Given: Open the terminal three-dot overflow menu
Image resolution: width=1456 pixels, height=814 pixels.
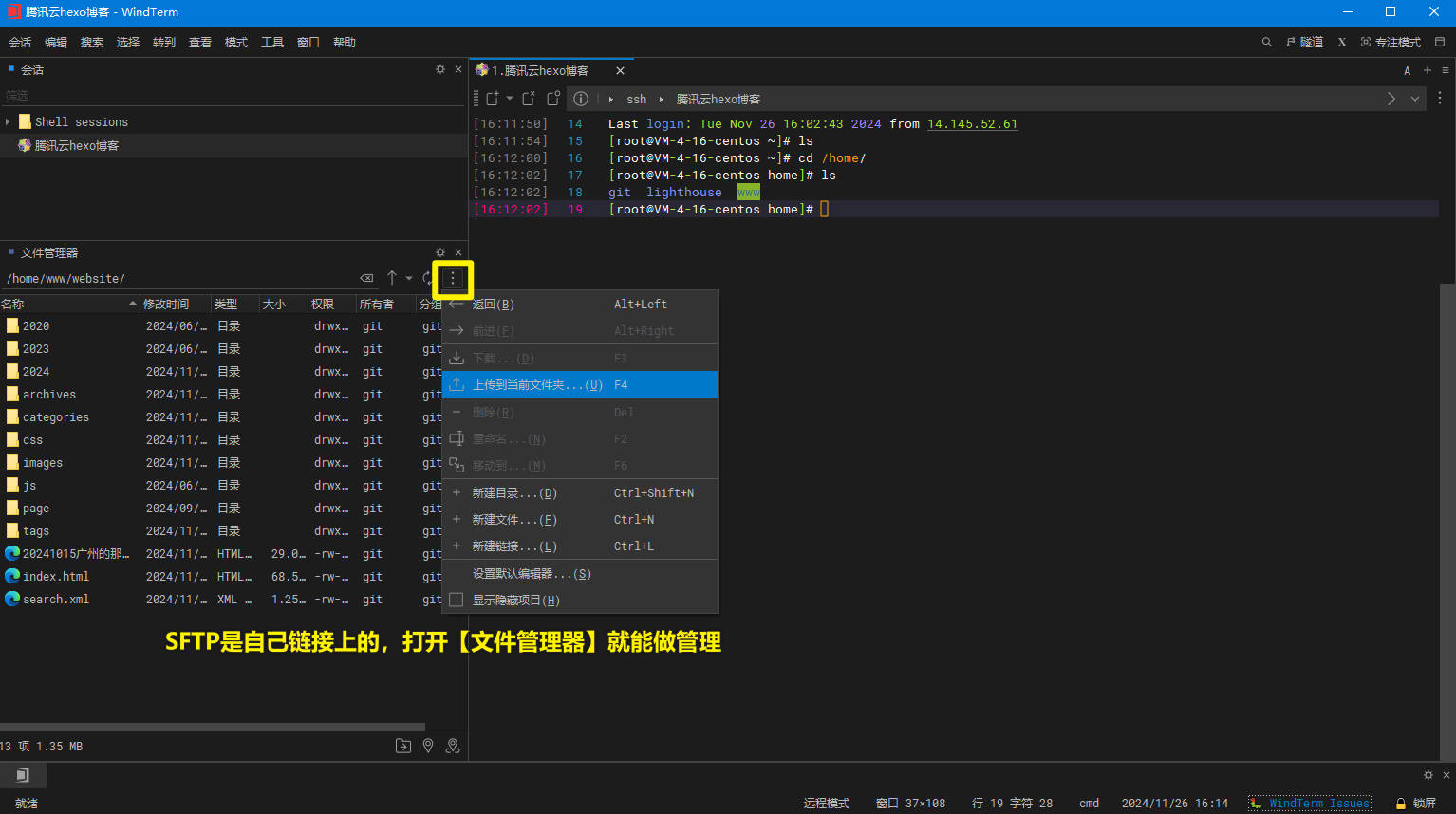Looking at the screenshot, I should [1440, 99].
